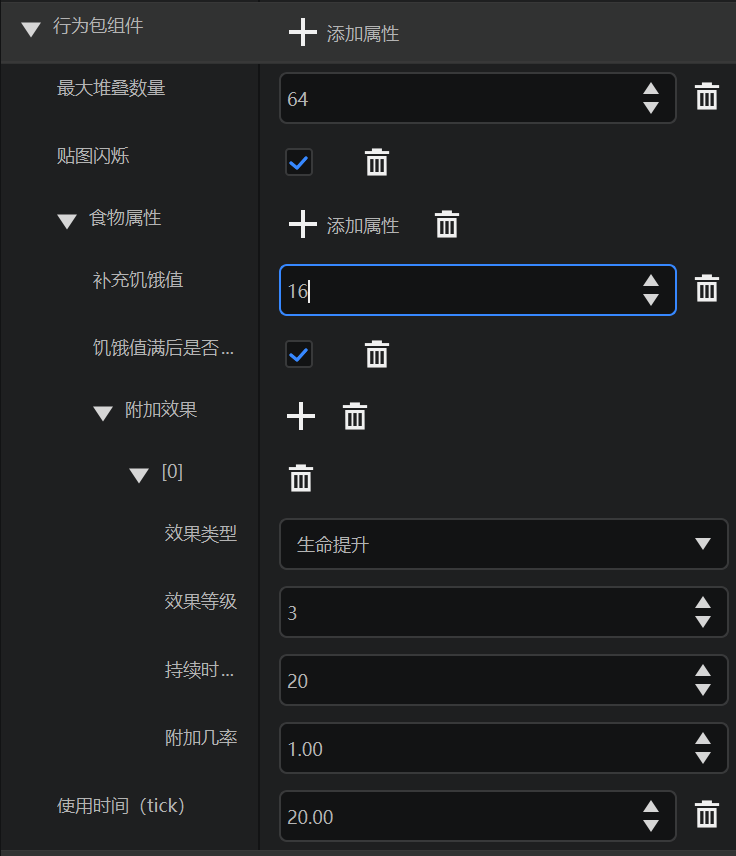Collapse the 附加效果 tree node

103,413
